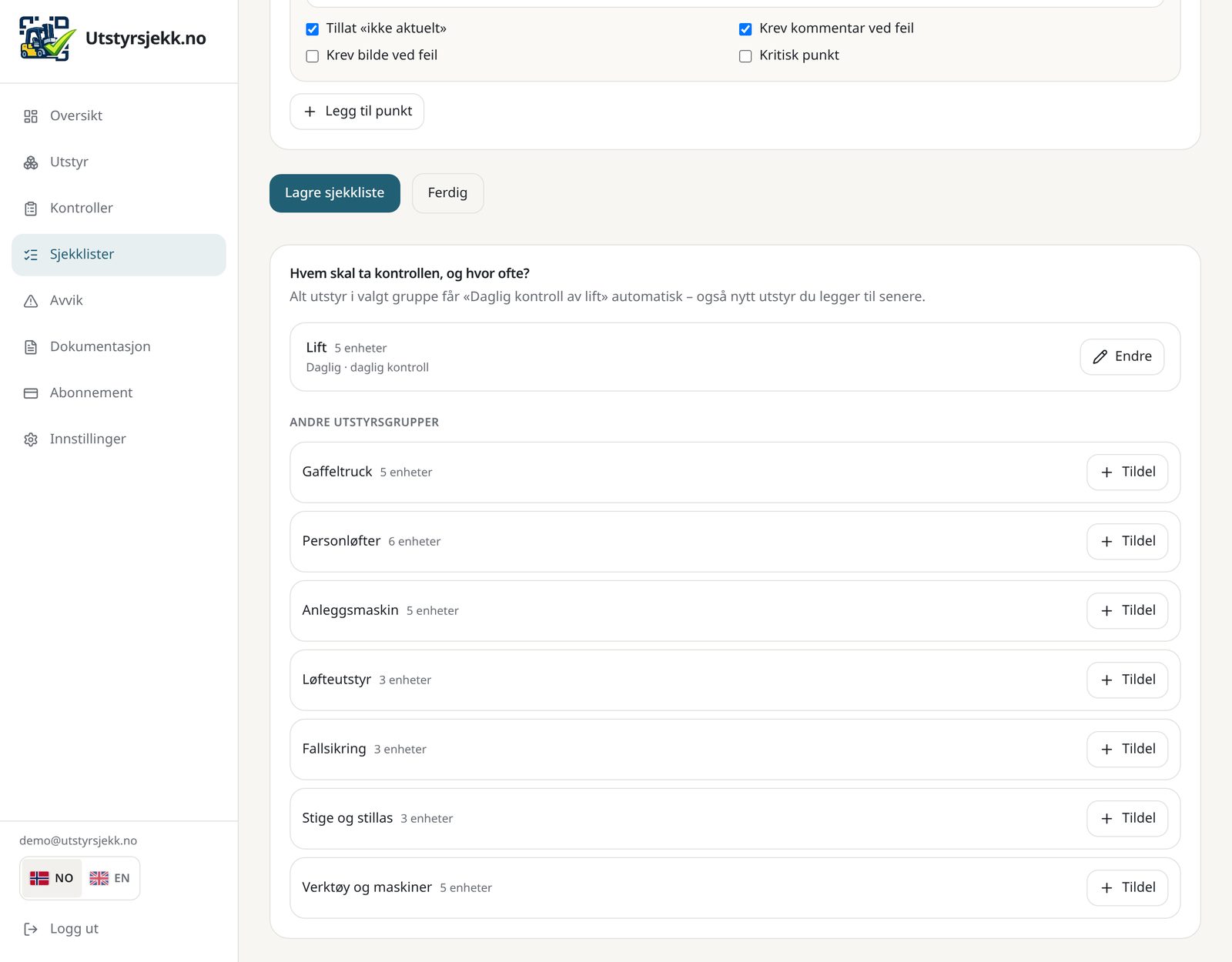Image resolution: width=1232 pixels, height=962 pixels.
Task: Enable the Kritisk punkt checkbox
Action: click(745, 56)
